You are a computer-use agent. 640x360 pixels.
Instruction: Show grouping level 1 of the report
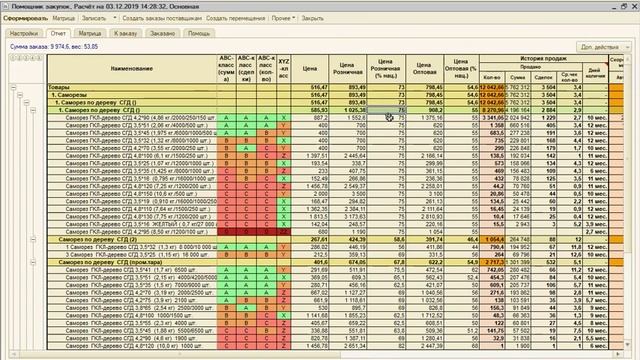[13, 58]
